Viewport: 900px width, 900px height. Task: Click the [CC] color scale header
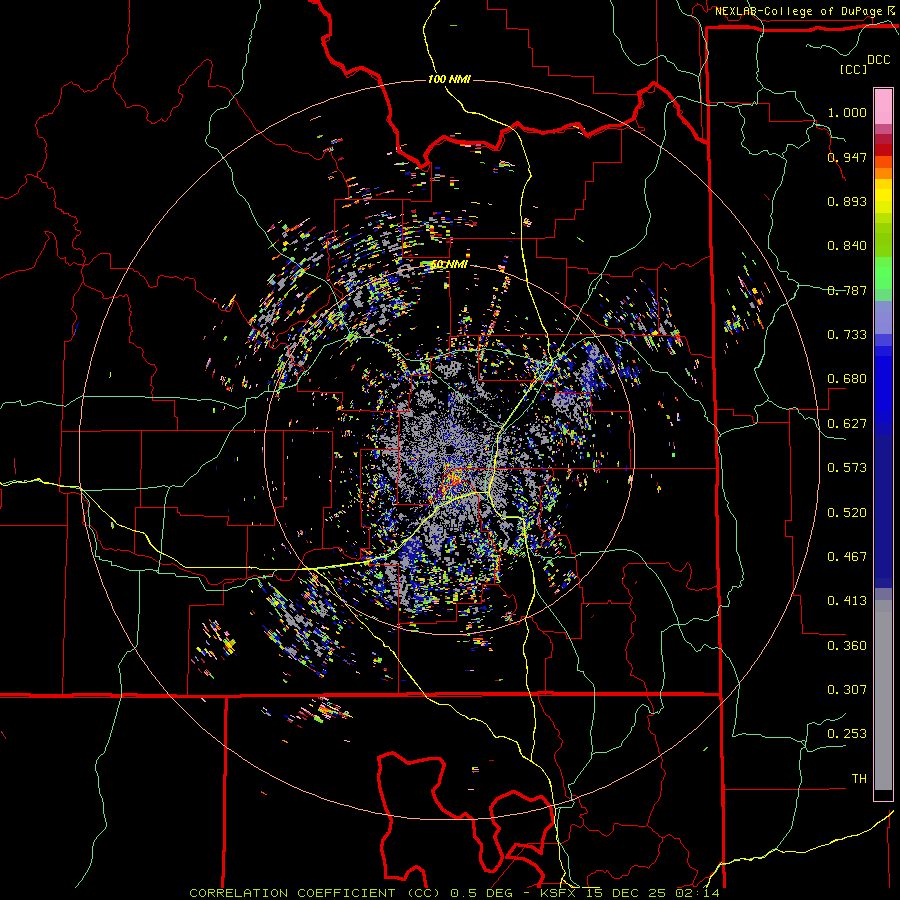[853, 69]
